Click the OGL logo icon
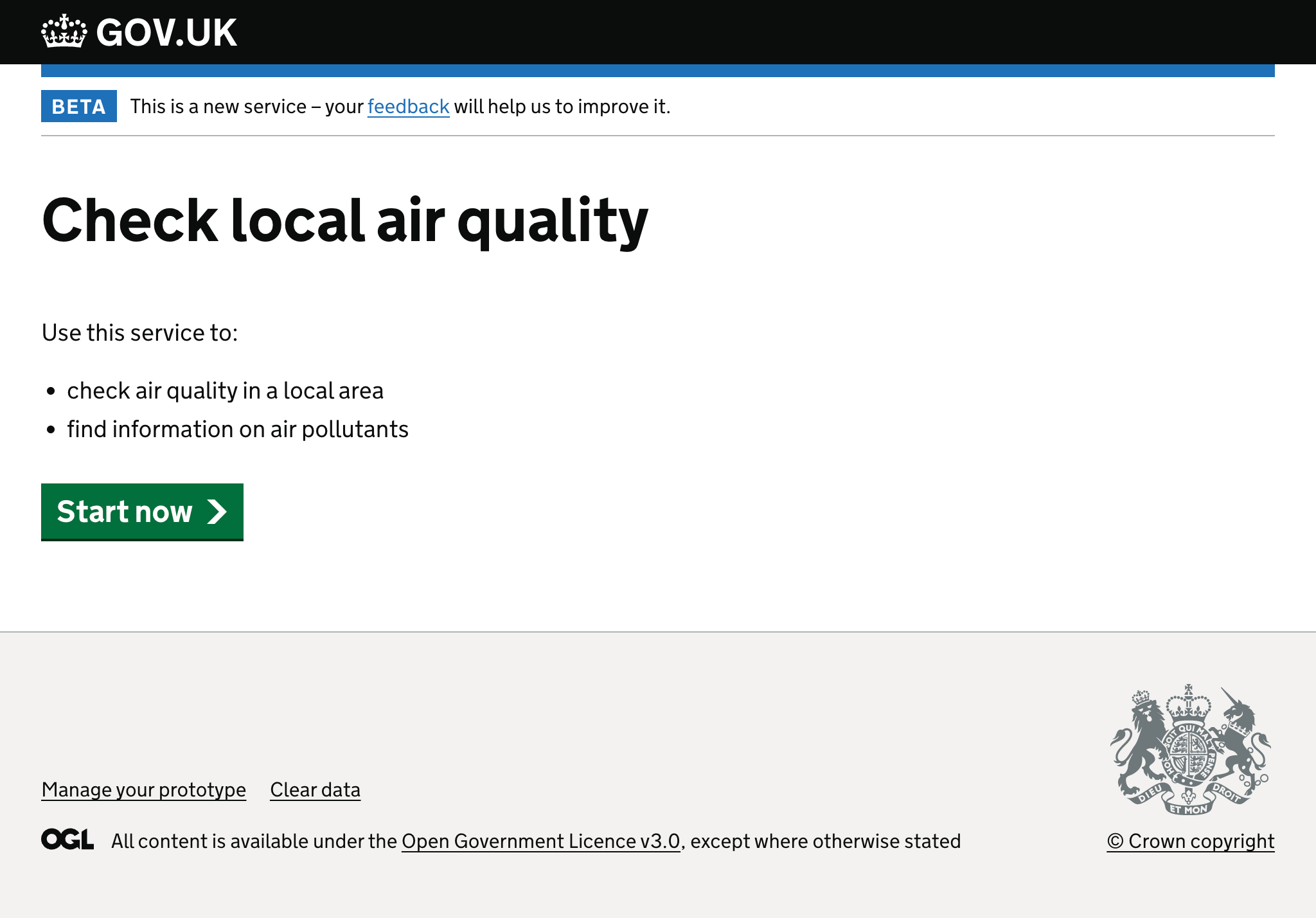Viewport: 1316px width, 918px height. [x=67, y=840]
